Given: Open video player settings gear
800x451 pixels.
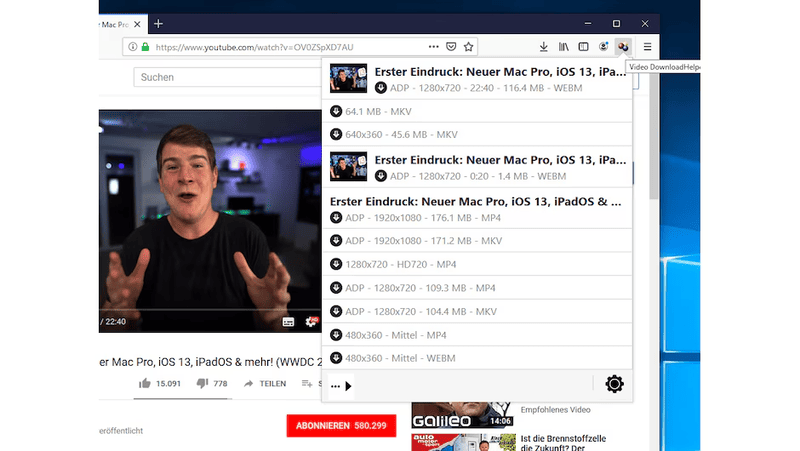Looking at the screenshot, I should click(x=311, y=321).
